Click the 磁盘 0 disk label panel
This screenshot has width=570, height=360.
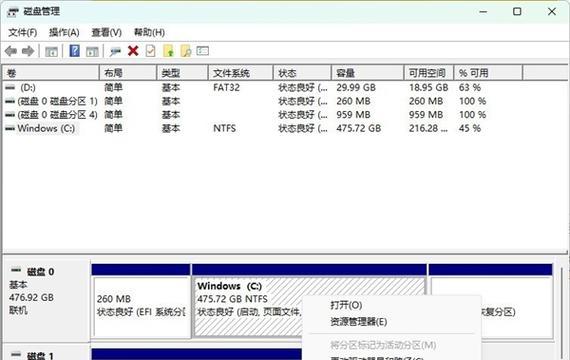(46, 291)
